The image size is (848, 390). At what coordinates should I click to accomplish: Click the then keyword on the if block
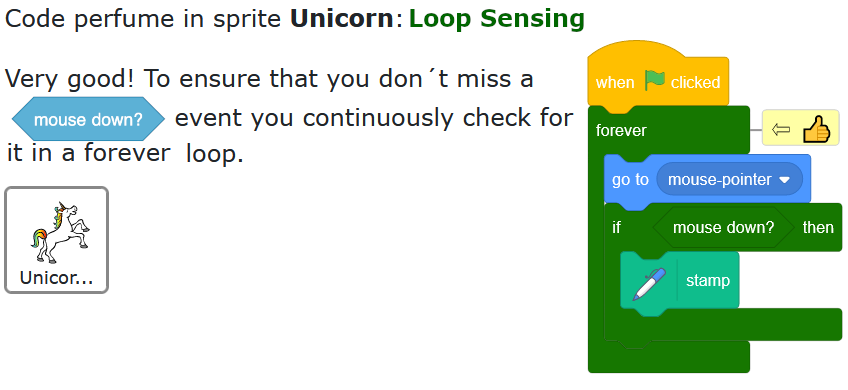818,227
